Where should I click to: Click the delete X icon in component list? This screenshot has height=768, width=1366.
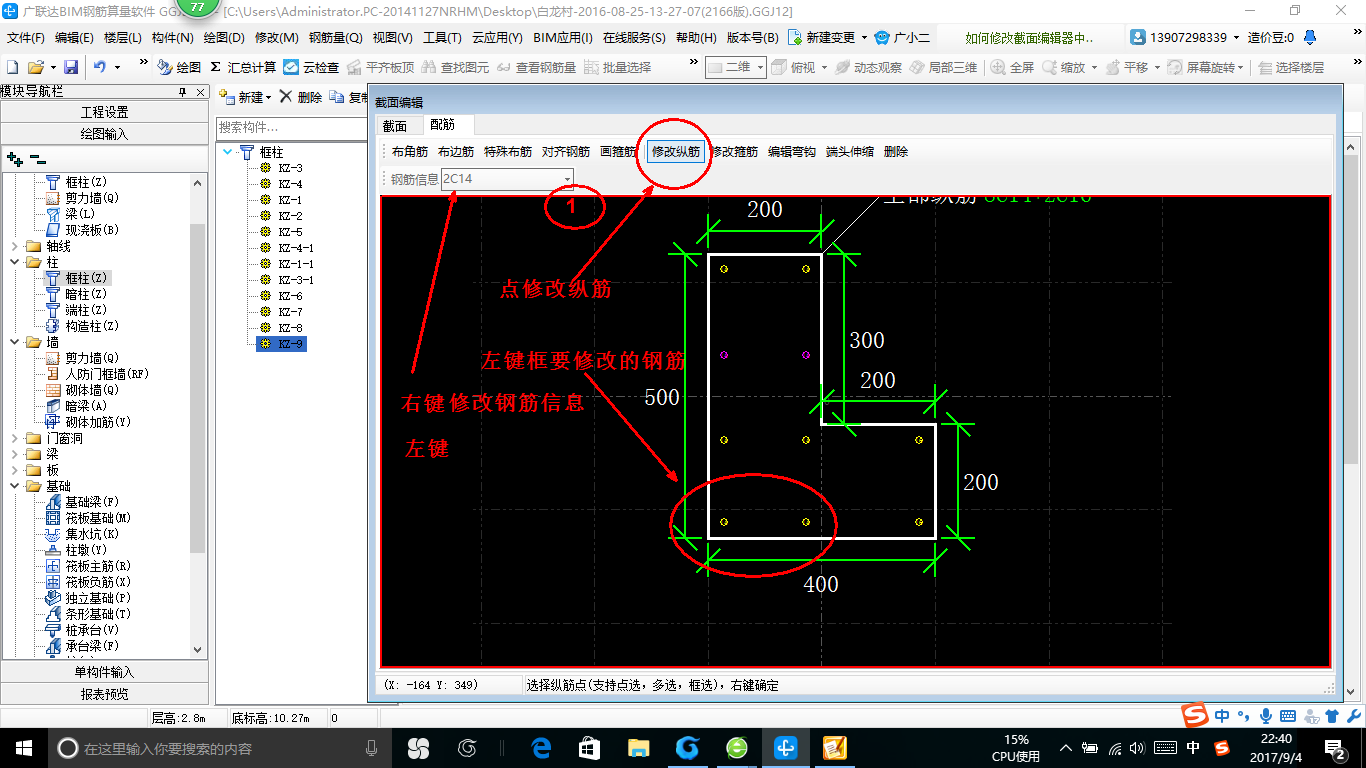(286, 97)
